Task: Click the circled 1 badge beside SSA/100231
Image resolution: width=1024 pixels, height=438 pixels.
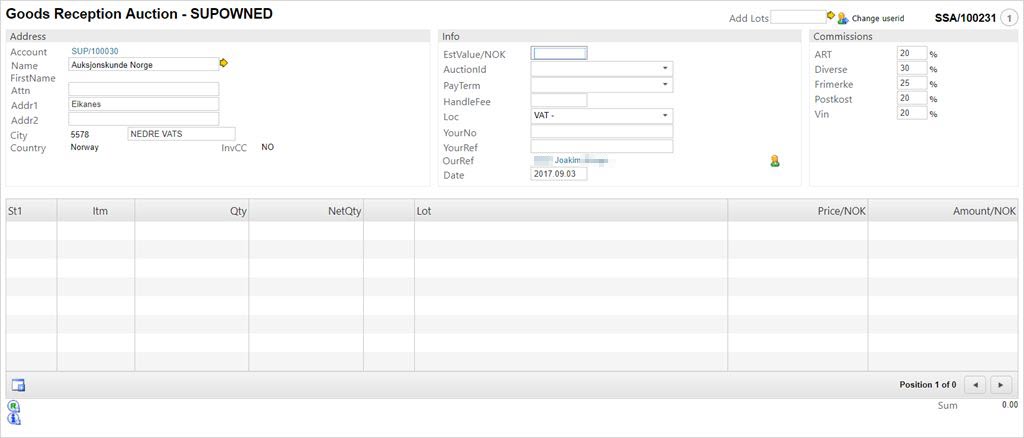Action: tap(1008, 18)
